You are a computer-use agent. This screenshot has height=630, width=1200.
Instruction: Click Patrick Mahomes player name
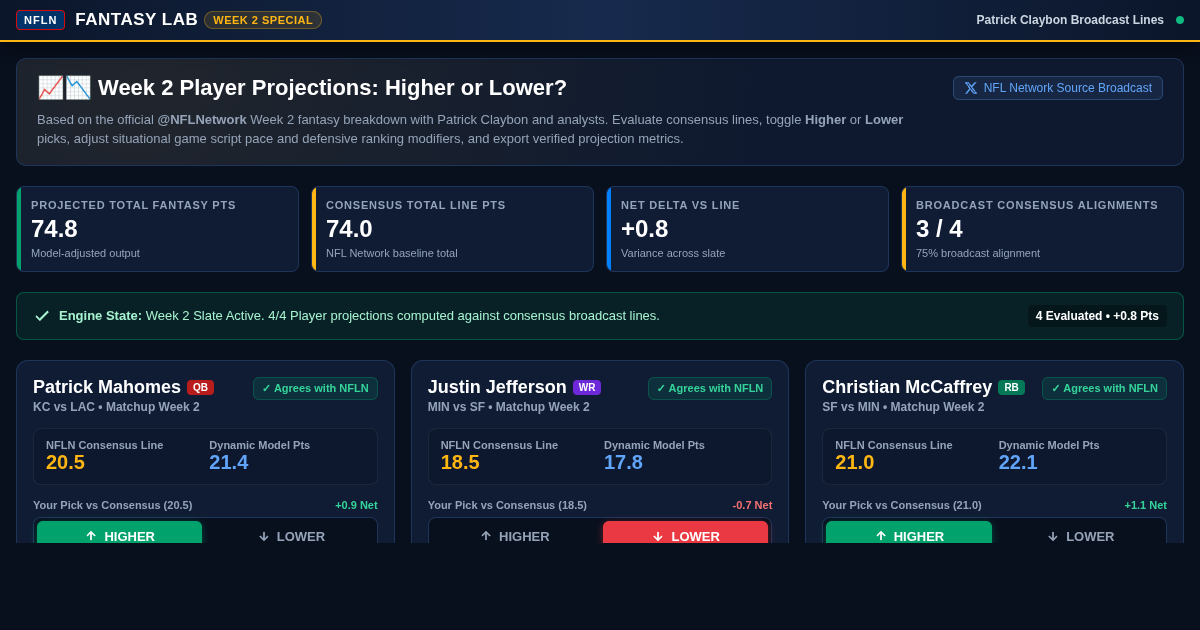click(107, 387)
